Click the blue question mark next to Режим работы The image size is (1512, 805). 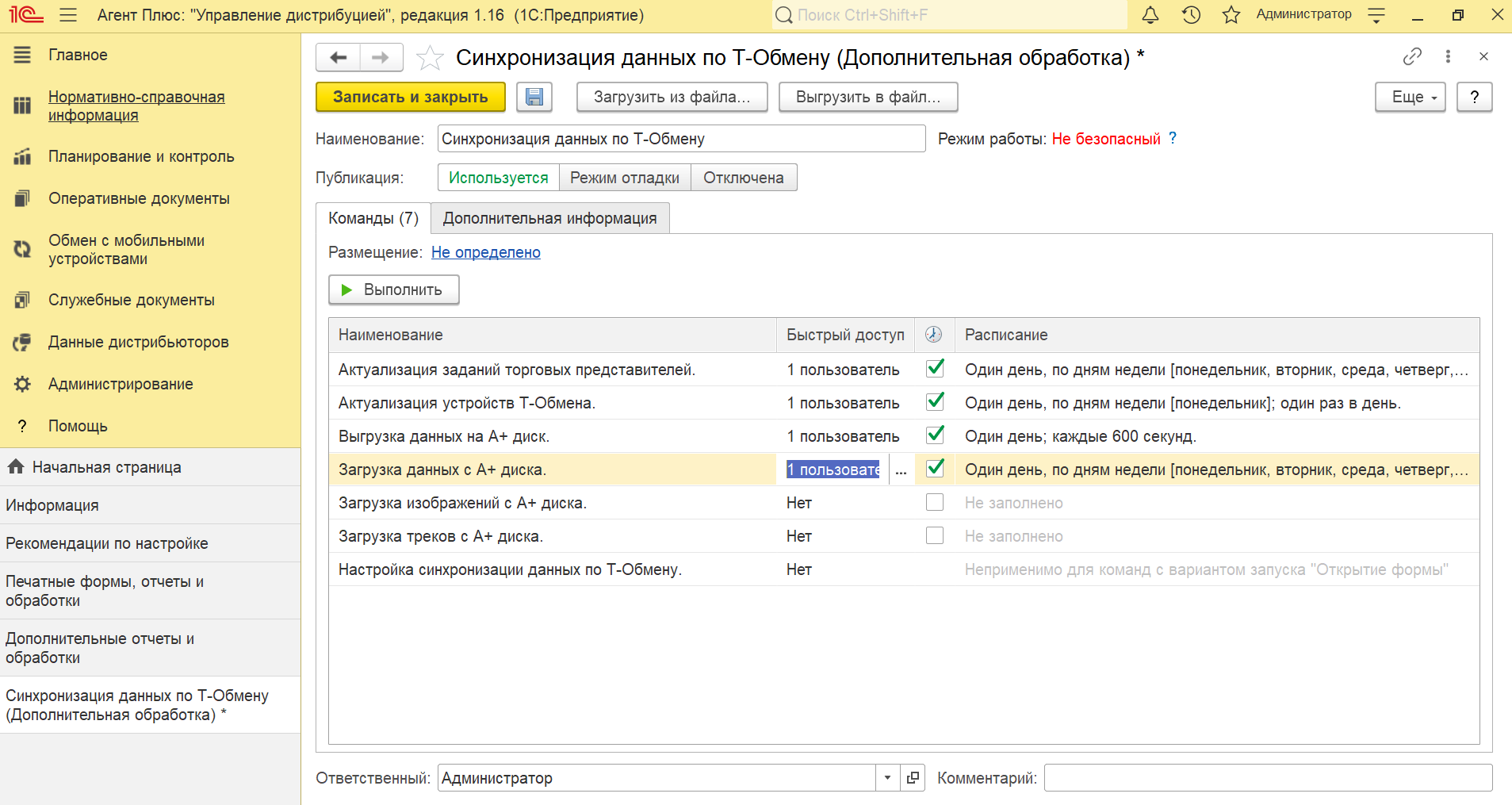tap(1173, 138)
